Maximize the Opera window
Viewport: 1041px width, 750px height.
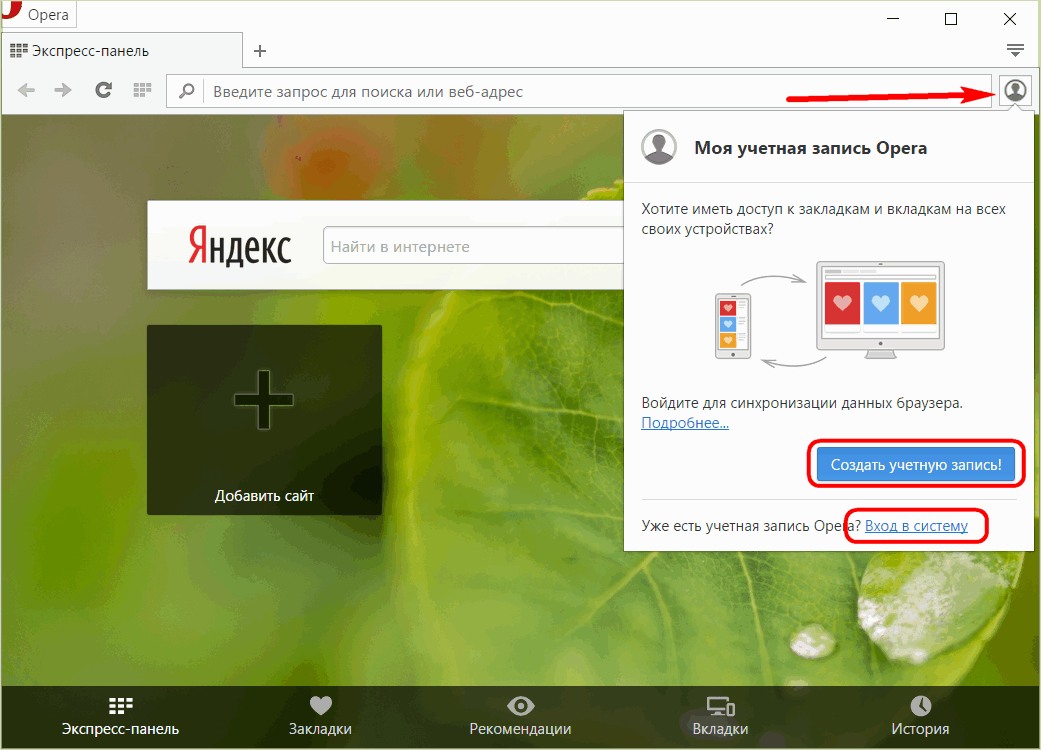951,19
